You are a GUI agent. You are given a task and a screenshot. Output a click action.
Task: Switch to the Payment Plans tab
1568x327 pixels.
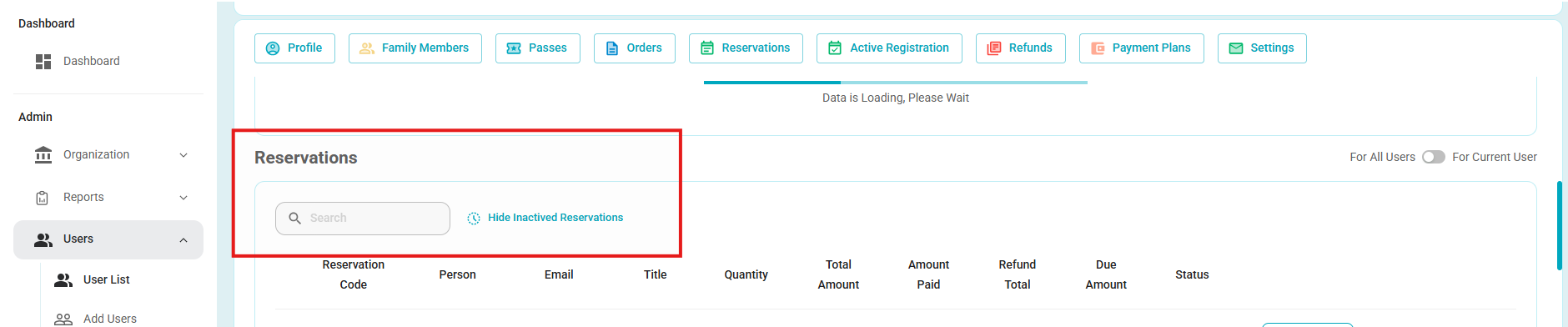click(1142, 48)
